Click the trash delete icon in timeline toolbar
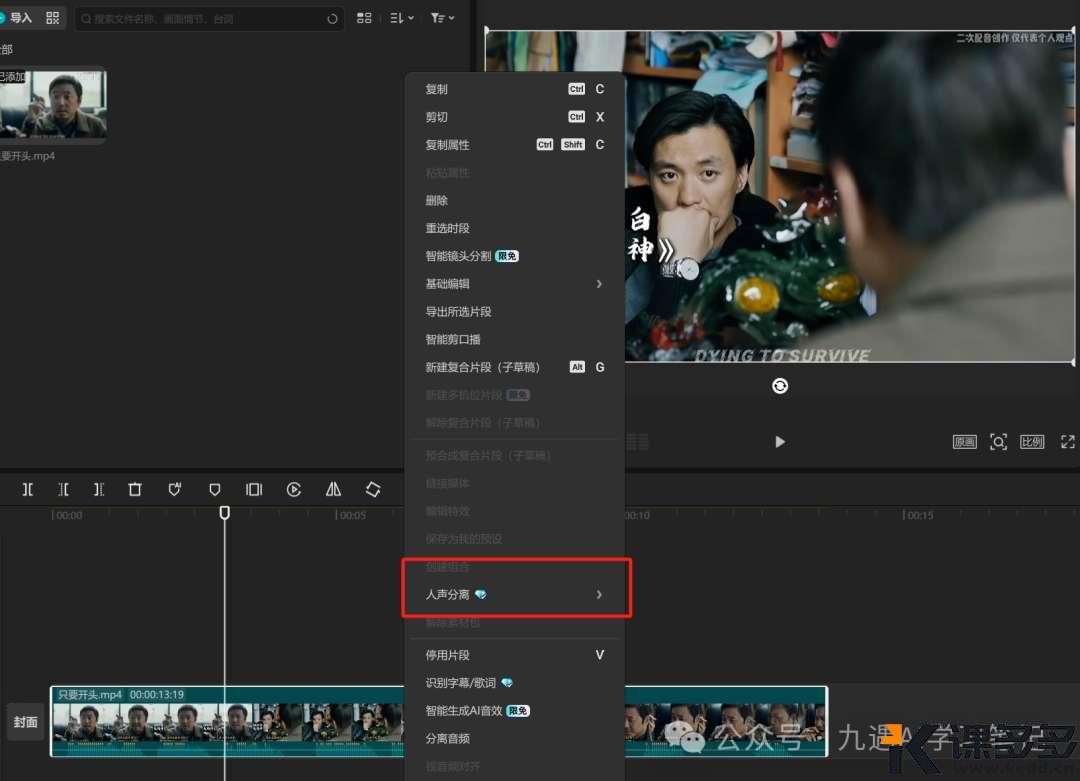The width and height of the screenshot is (1080, 781). pyautogui.click(x=135, y=490)
